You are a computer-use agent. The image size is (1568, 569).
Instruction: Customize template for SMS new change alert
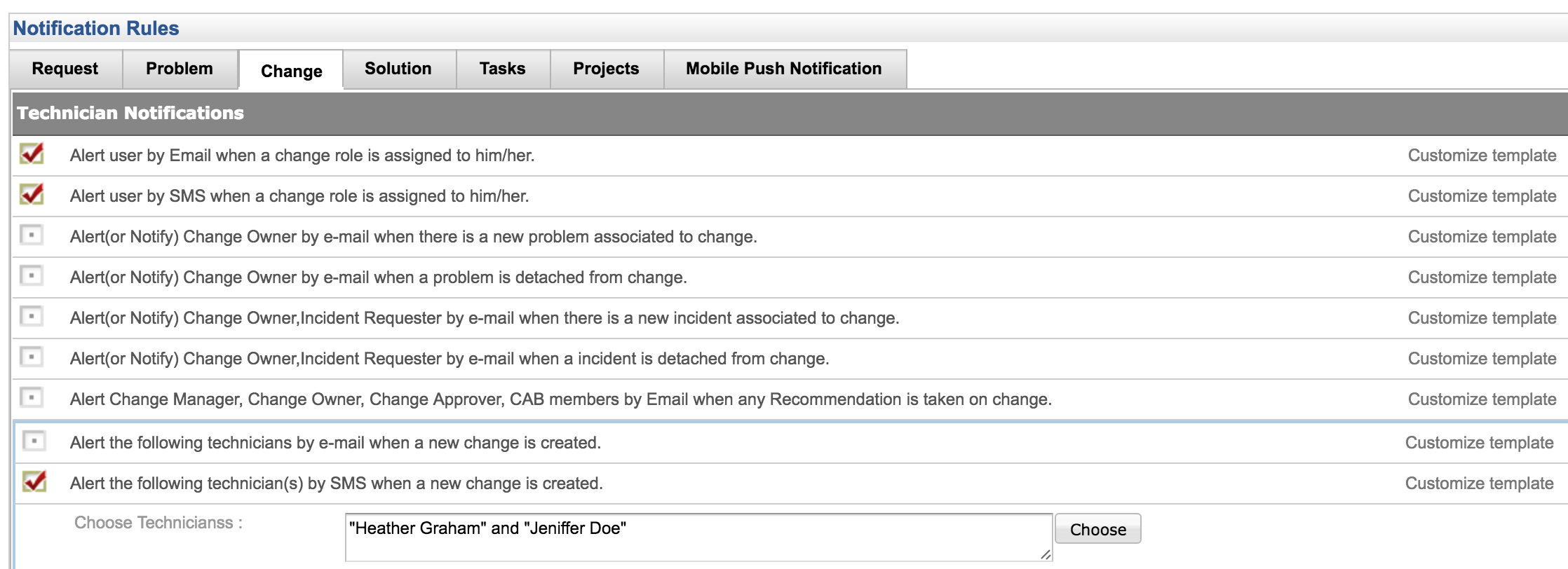coord(1479,484)
